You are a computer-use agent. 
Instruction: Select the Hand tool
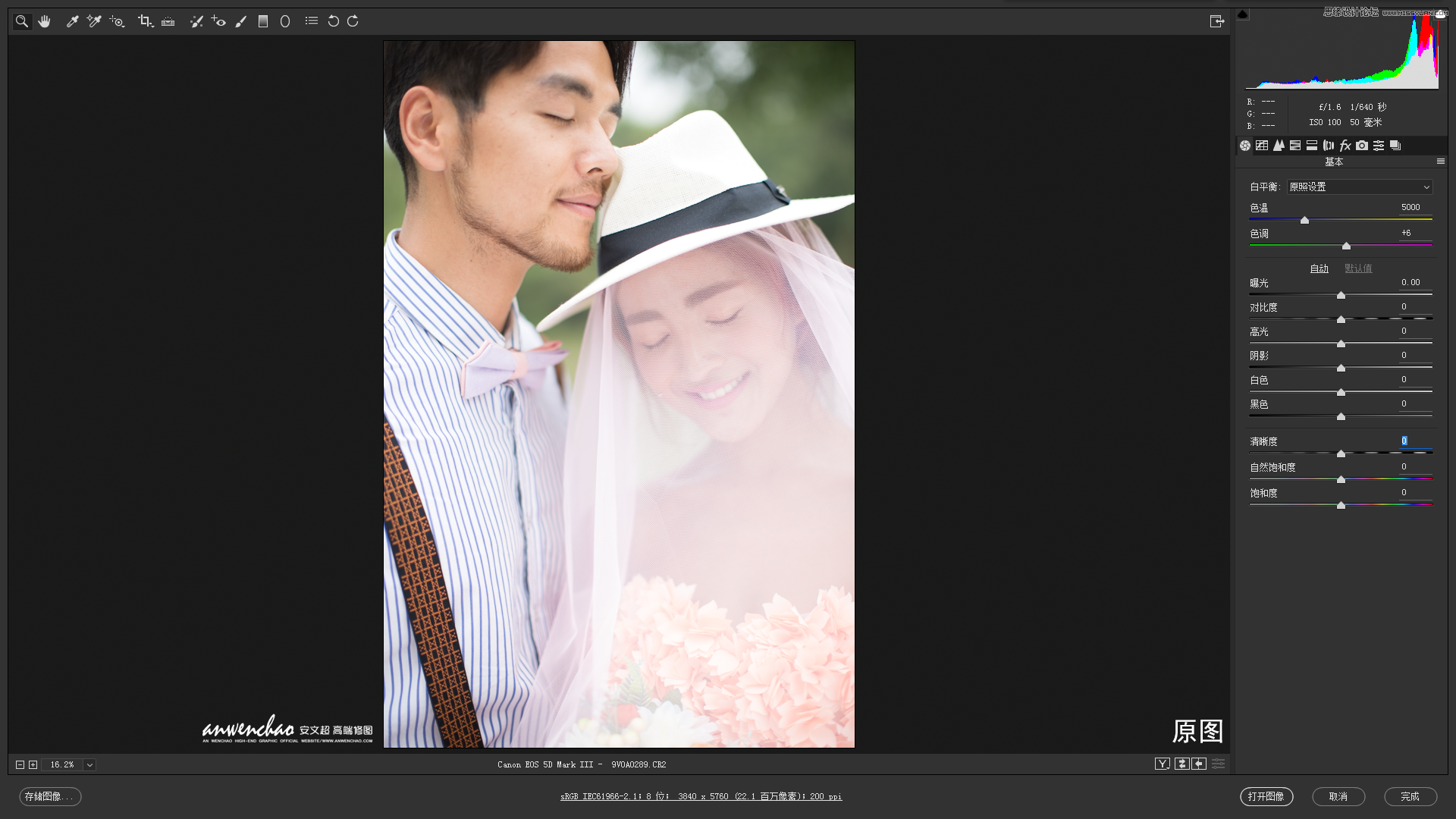[45, 21]
